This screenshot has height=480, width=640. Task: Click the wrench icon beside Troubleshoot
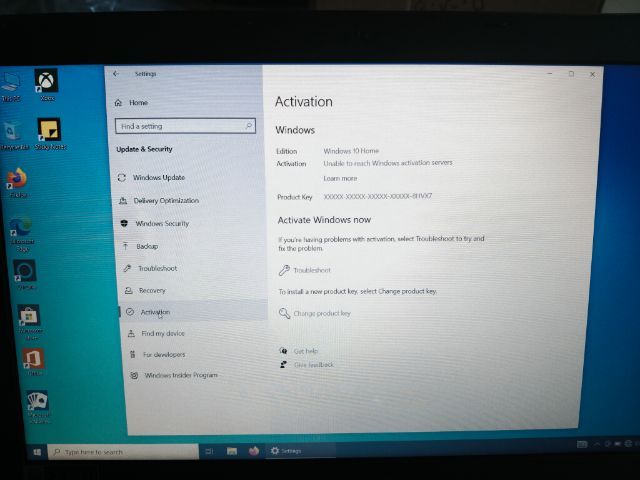coord(284,270)
